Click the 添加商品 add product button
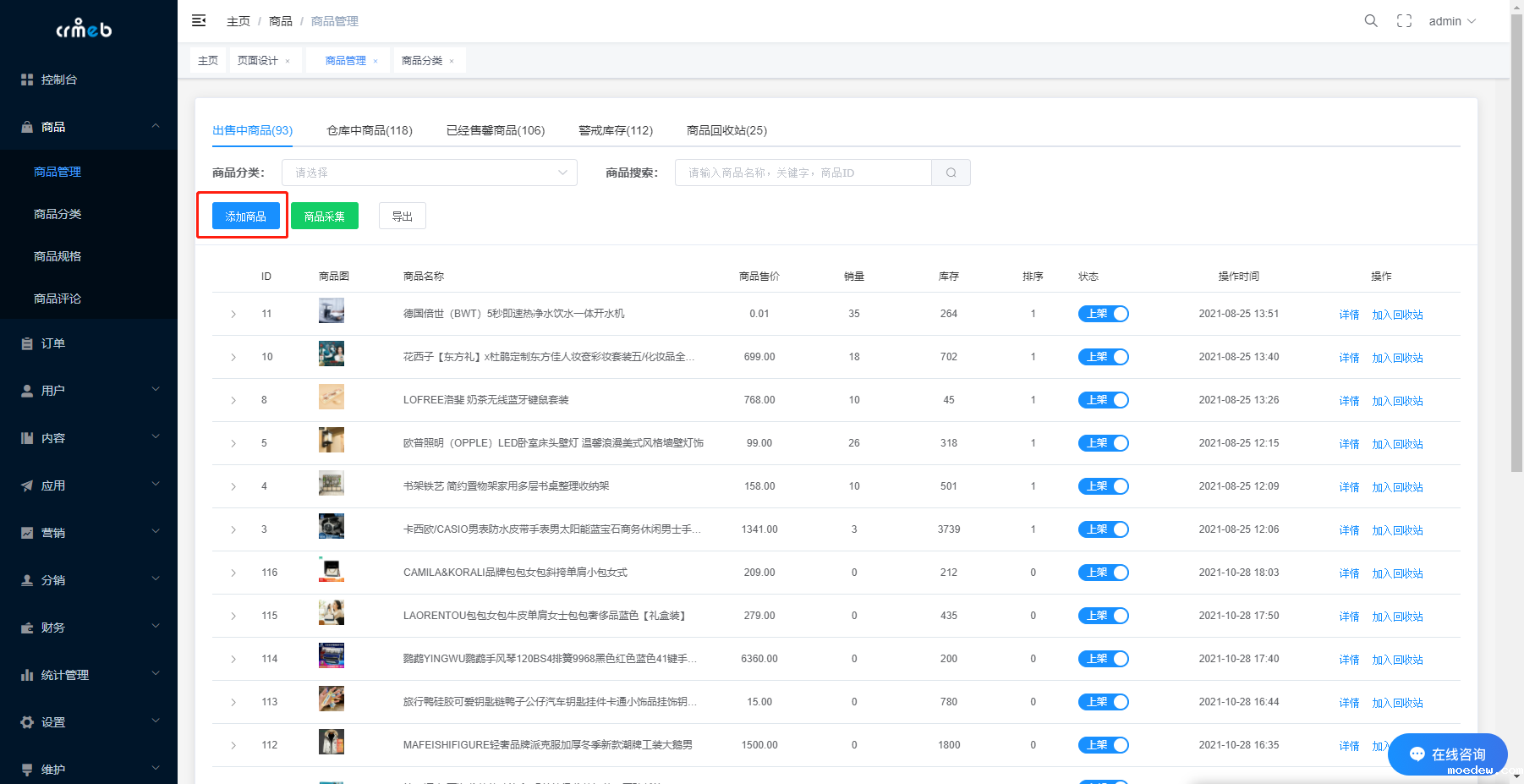Image resolution: width=1524 pixels, height=784 pixels. [x=245, y=217]
